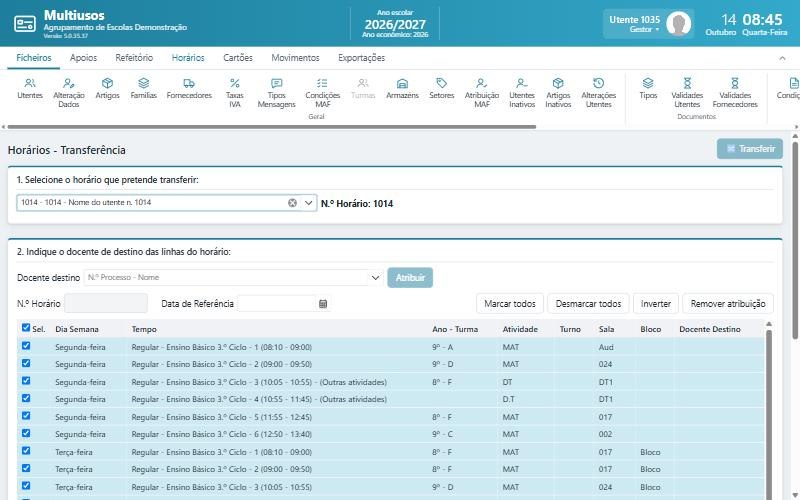Click the Atribuir button
800x500 pixels.
(x=410, y=278)
